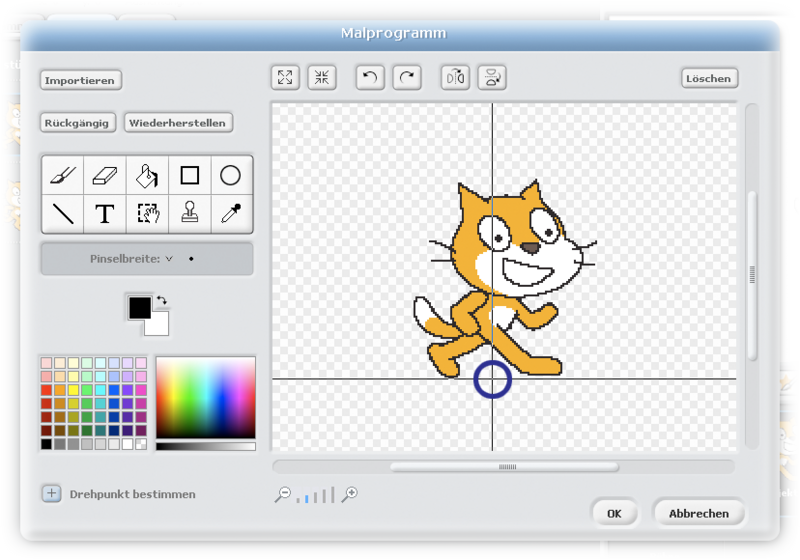Image resolution: width=800 pixels, height=560 pixels.
Task: Click the Löschen button
Action: click(x=708, y=78)
